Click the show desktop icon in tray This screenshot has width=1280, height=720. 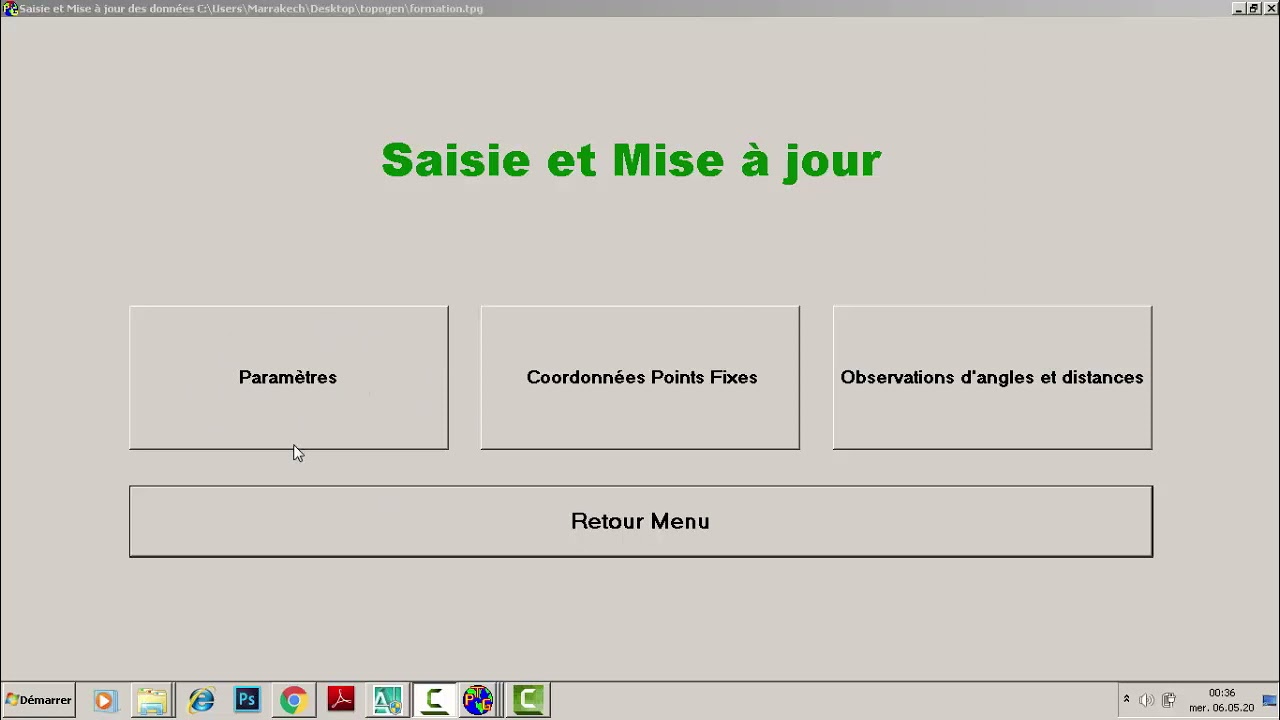pos(1270,700)
